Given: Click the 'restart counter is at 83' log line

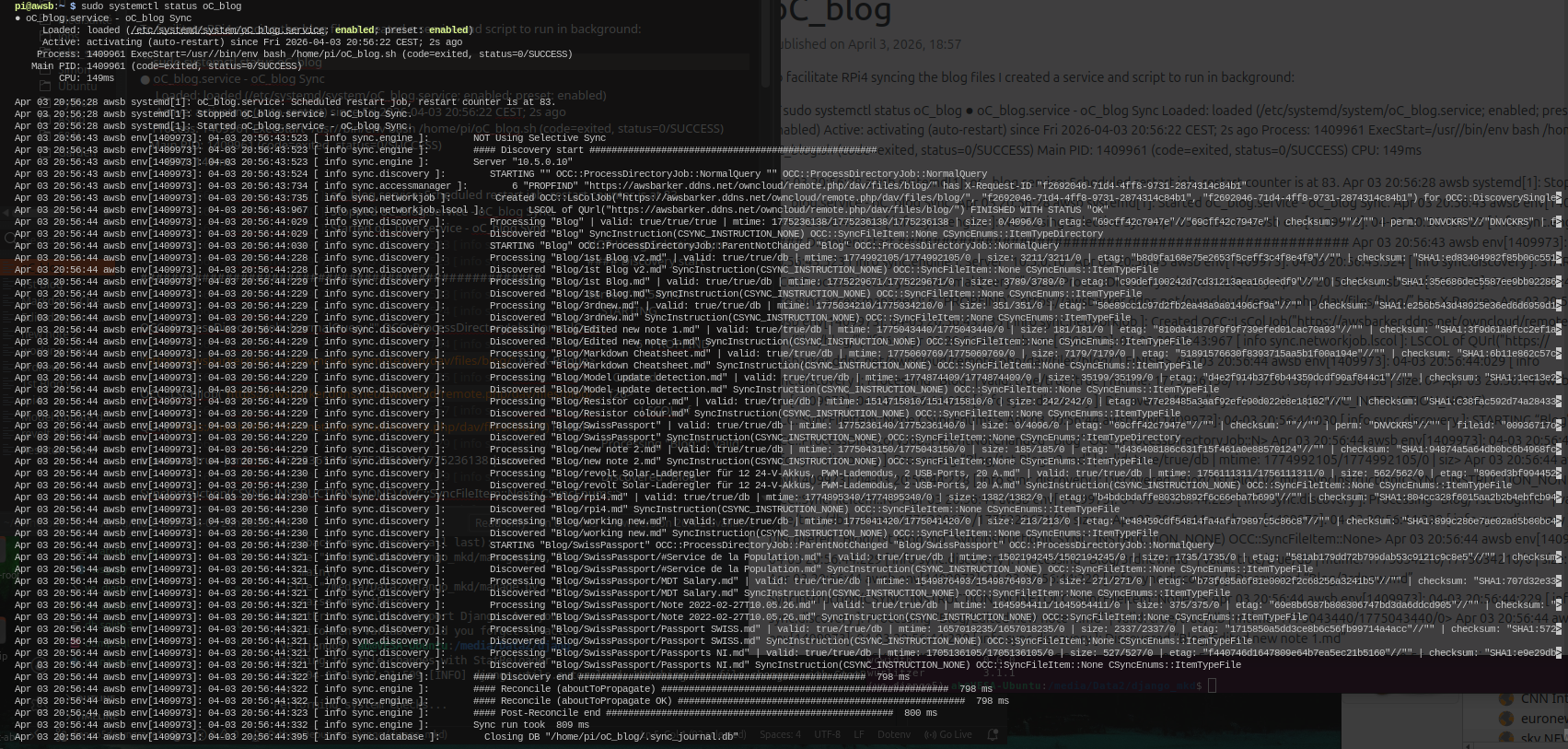Looking at the screenshot, I should (285, 102).
